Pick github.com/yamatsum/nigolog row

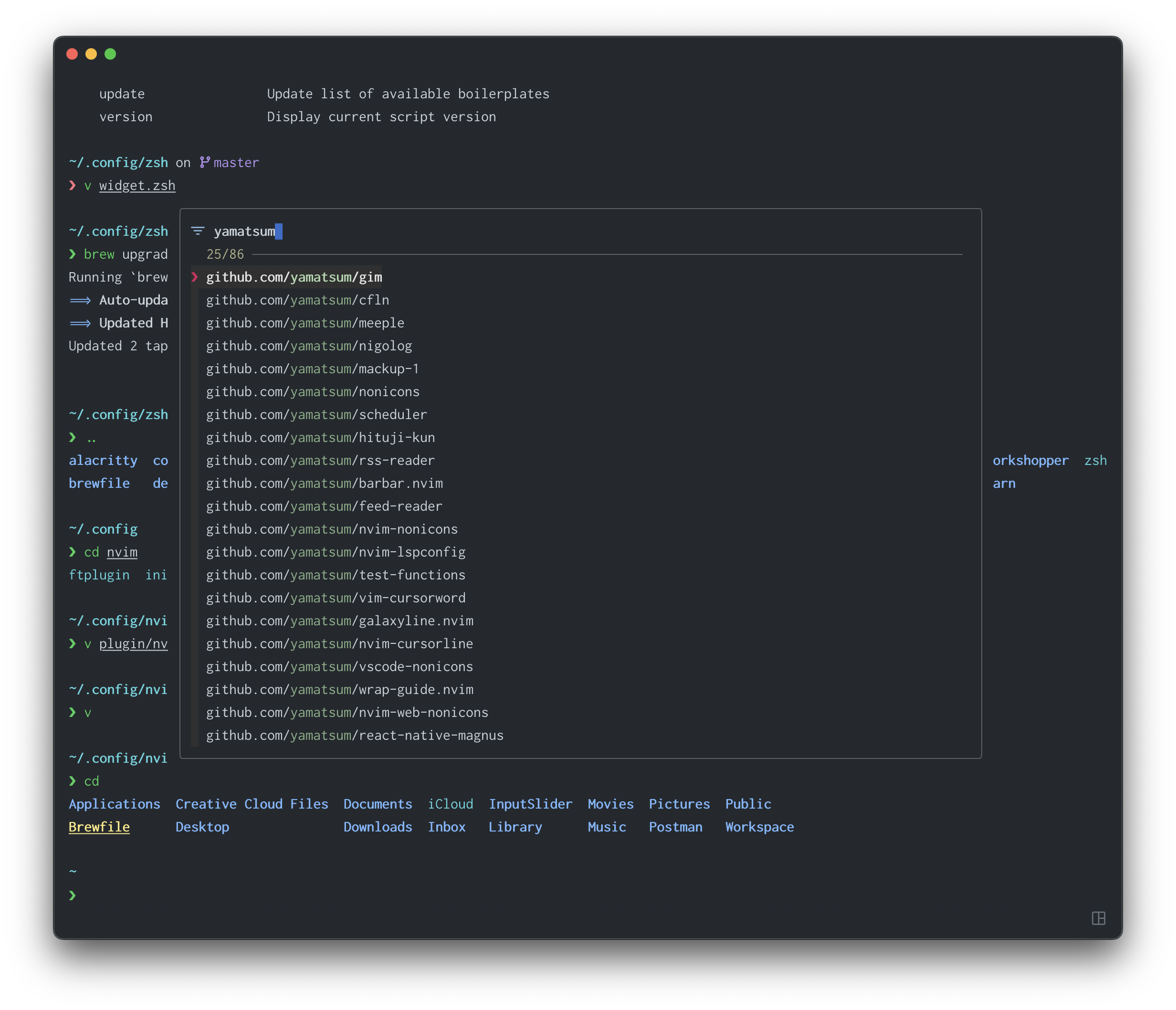tap(309, 346)
